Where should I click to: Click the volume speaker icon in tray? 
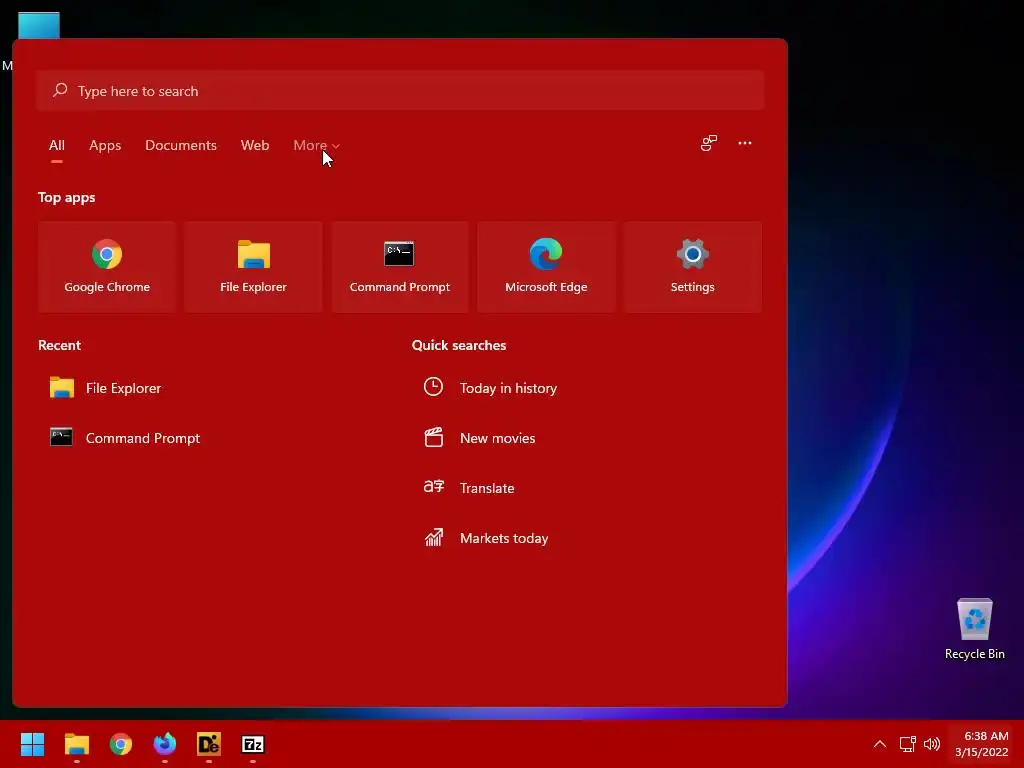point(932,744)
